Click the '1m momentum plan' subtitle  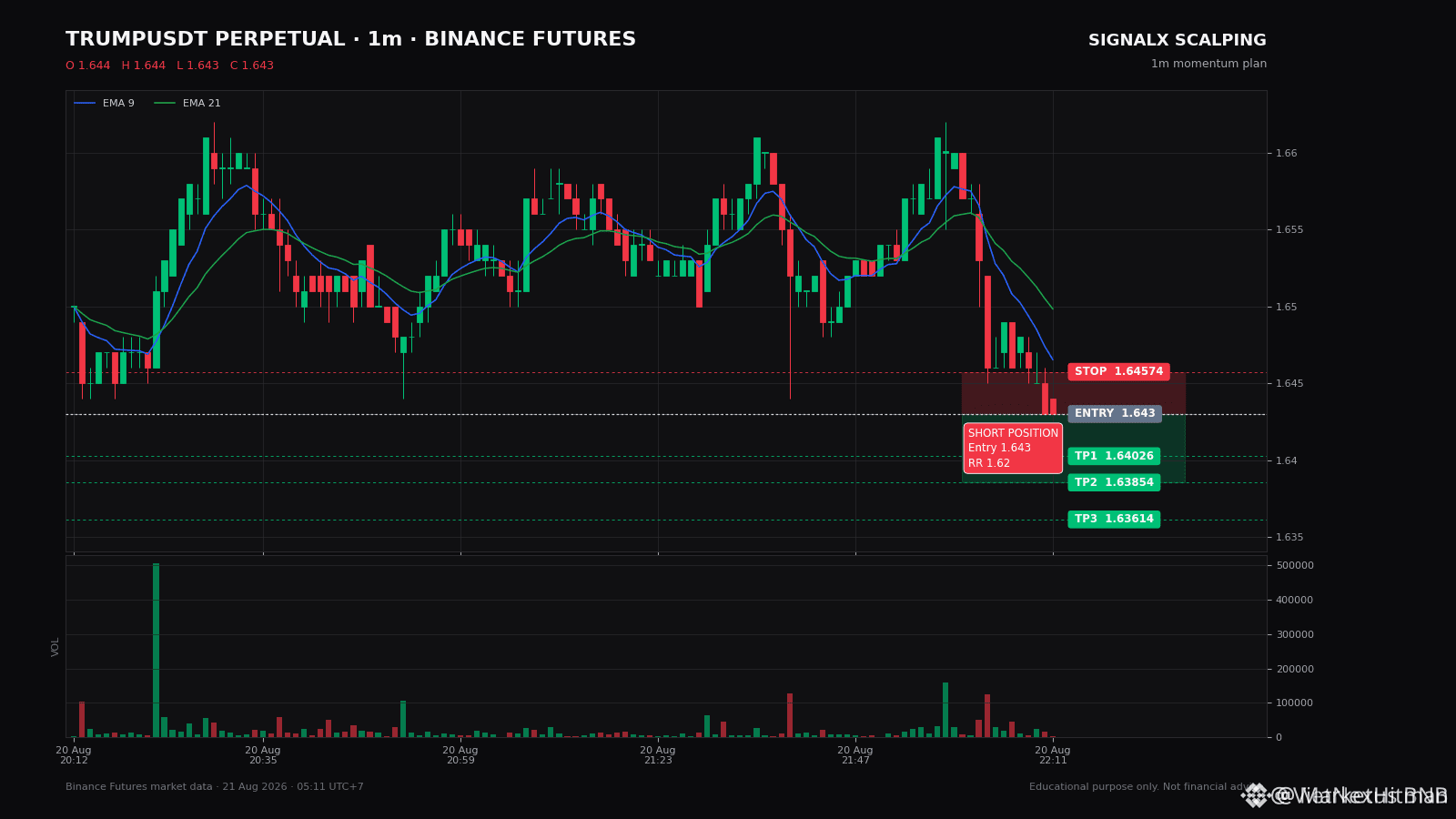(x=1208, y=64)
